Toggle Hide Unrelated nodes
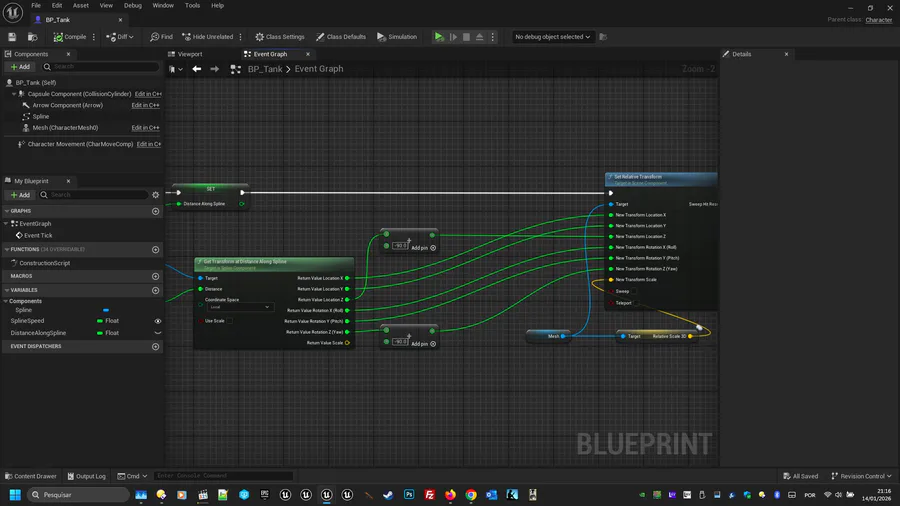Viewport: 900px width, 506px height. [208, 37]
